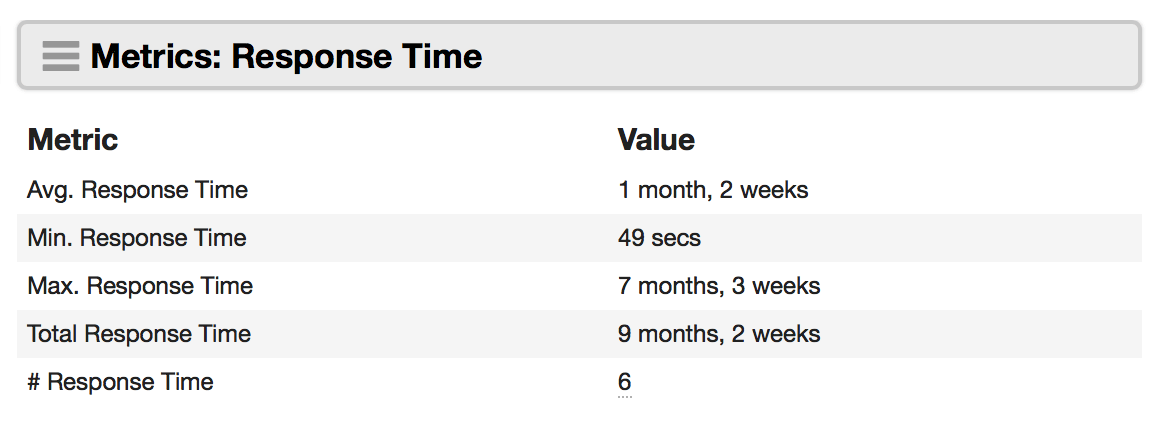This screenshot has width=1160, height=424.
Task: Click the Avg. Response Time row label
Action: [138, 190]
